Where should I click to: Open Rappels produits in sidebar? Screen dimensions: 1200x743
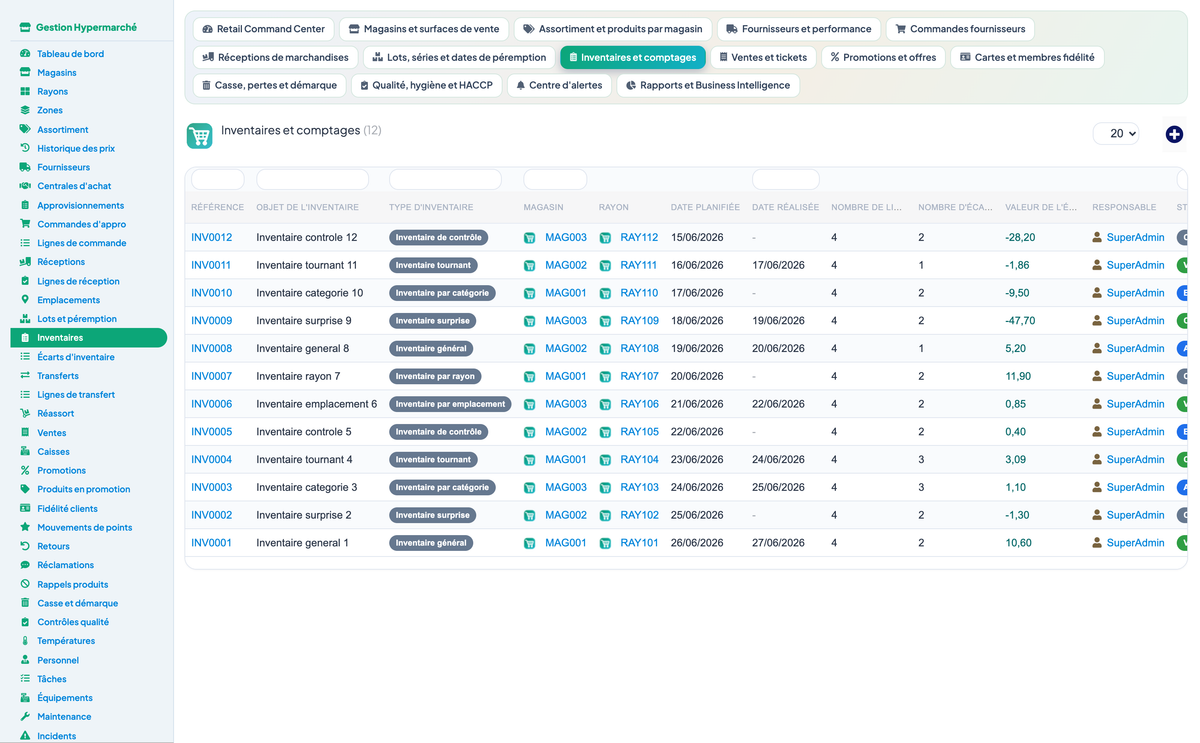click(x=73, y=584)
